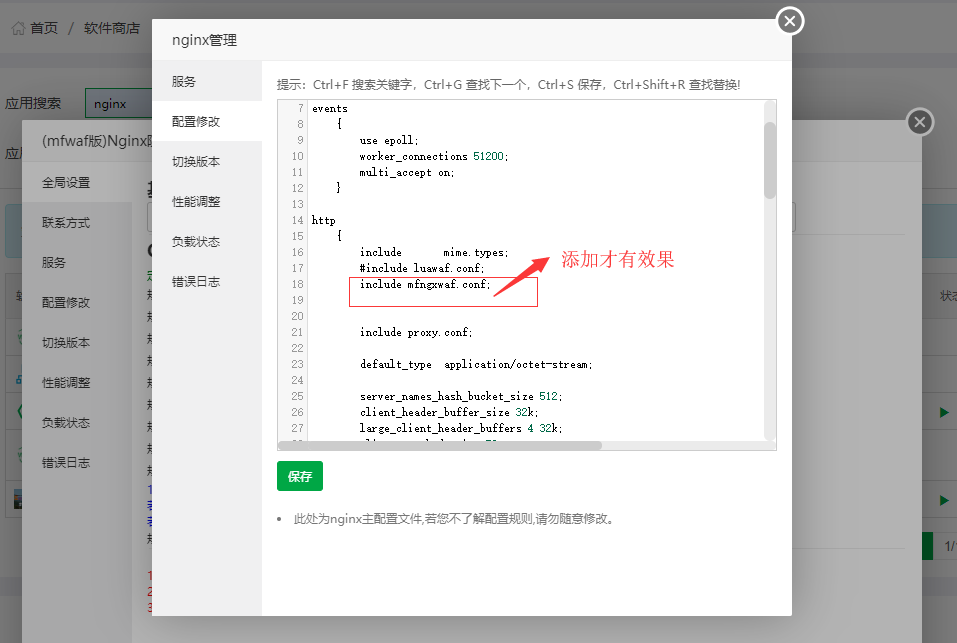Viewport: 957px width, 643px height.
Task: Click worker_connections 51200 line
Action: (x=433, y=157)
